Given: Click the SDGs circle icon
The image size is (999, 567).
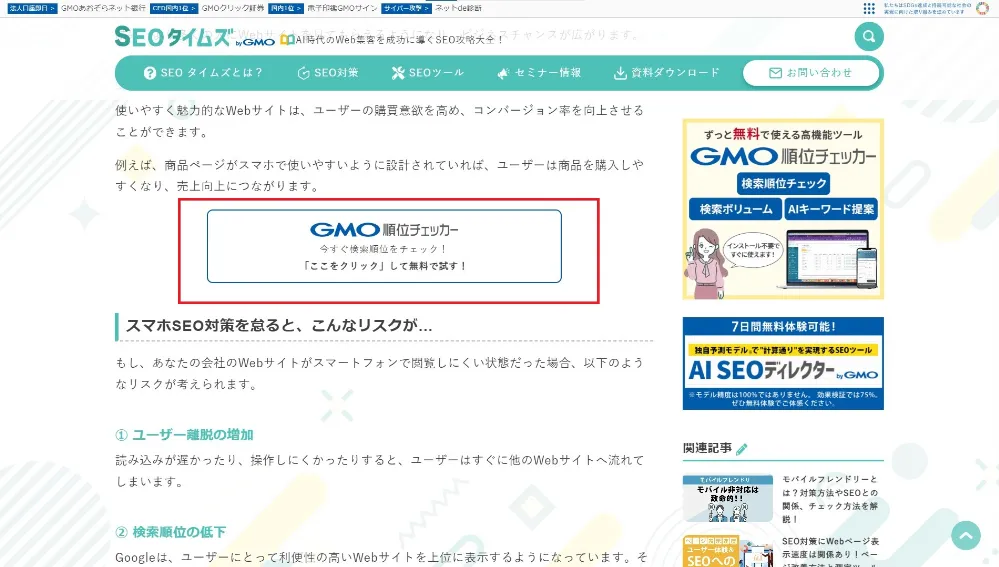Looking at the screenshot, I should coord(982,8).
